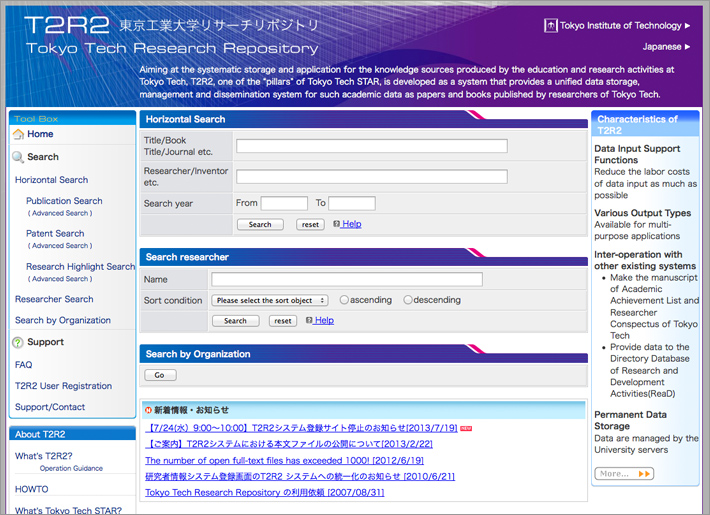Focus the Title/Book Title/Journal input field

click(372, 146)
